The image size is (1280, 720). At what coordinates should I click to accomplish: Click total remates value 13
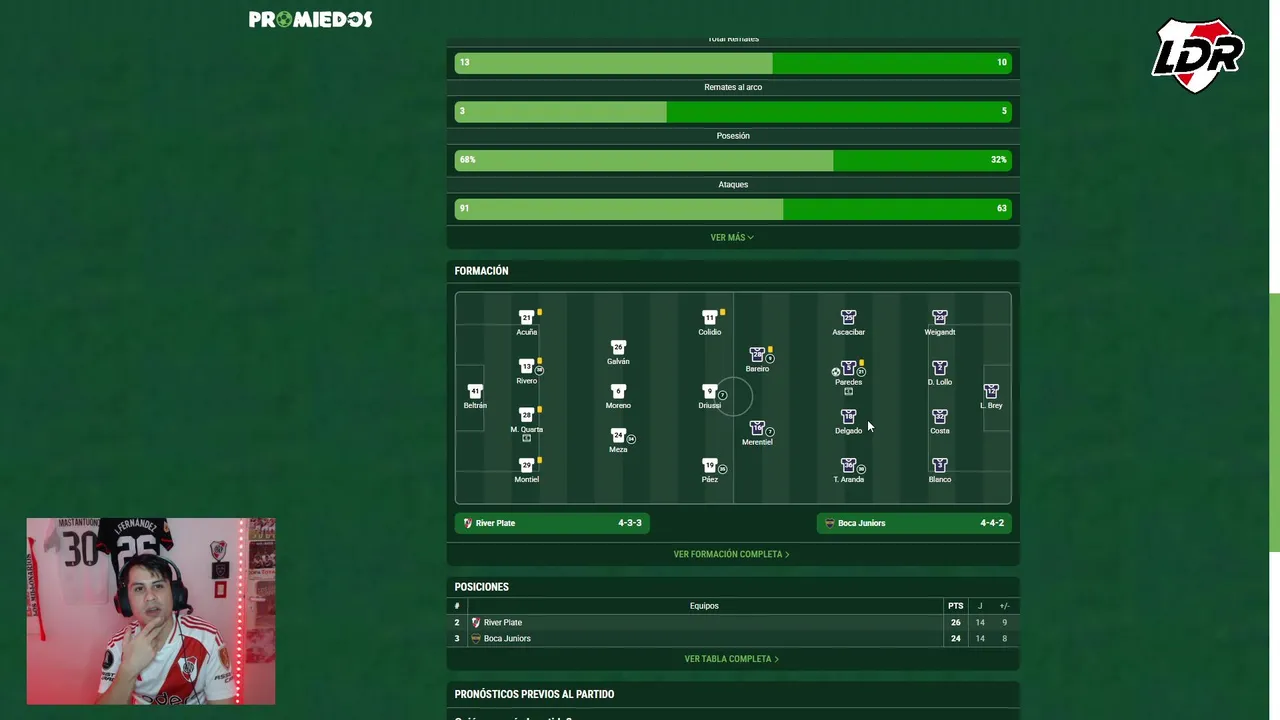click(x=464, y=62)
